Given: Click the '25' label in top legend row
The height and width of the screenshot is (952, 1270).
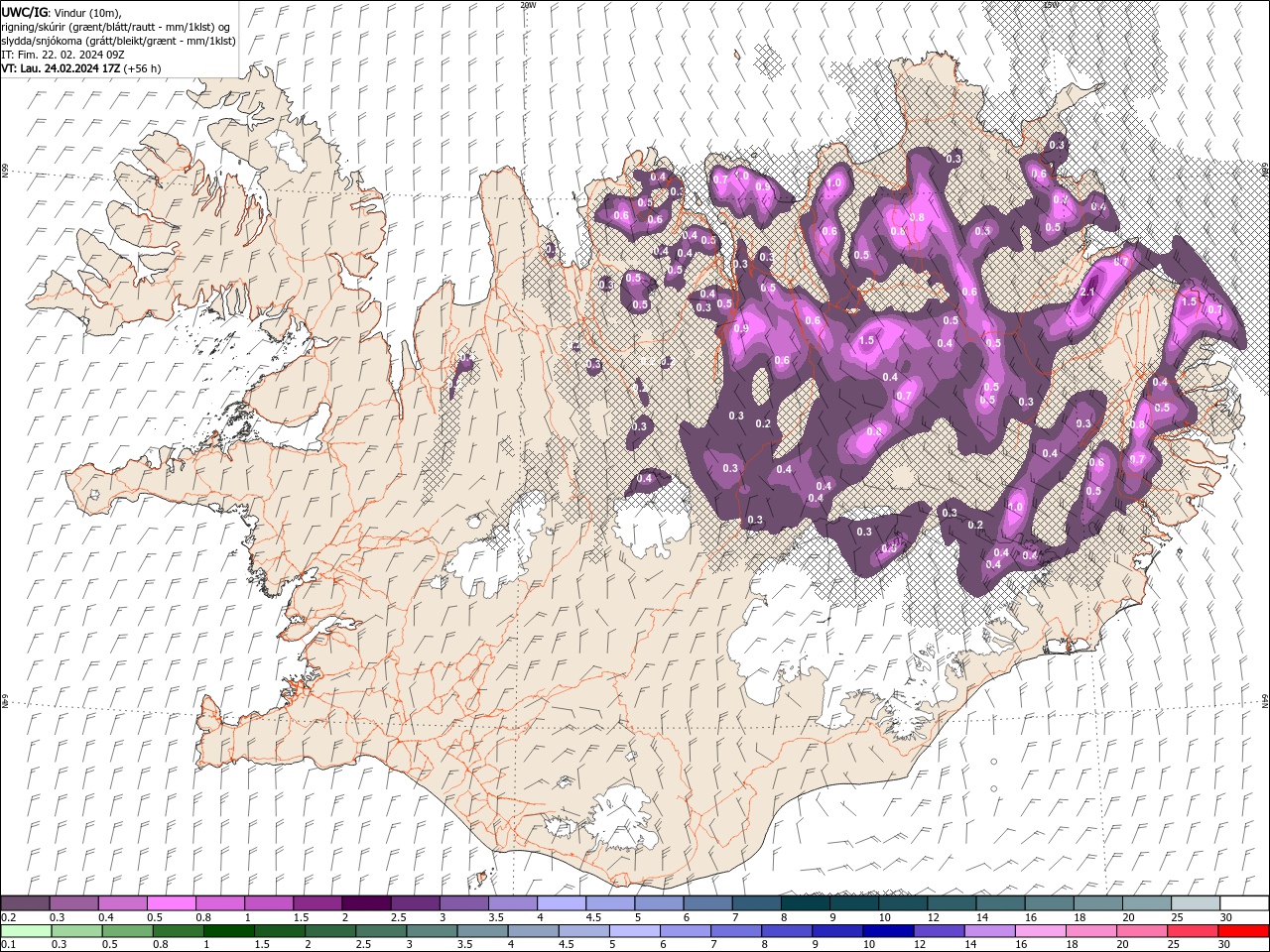Looking at the screenshot, I should [1178, 918].
